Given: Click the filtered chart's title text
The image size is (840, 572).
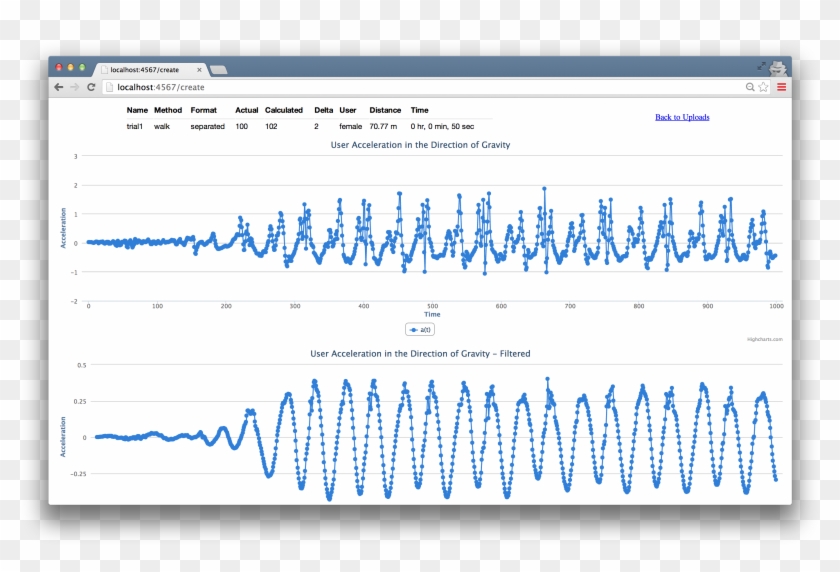Looking at the screenshot, I should (420, 354).
